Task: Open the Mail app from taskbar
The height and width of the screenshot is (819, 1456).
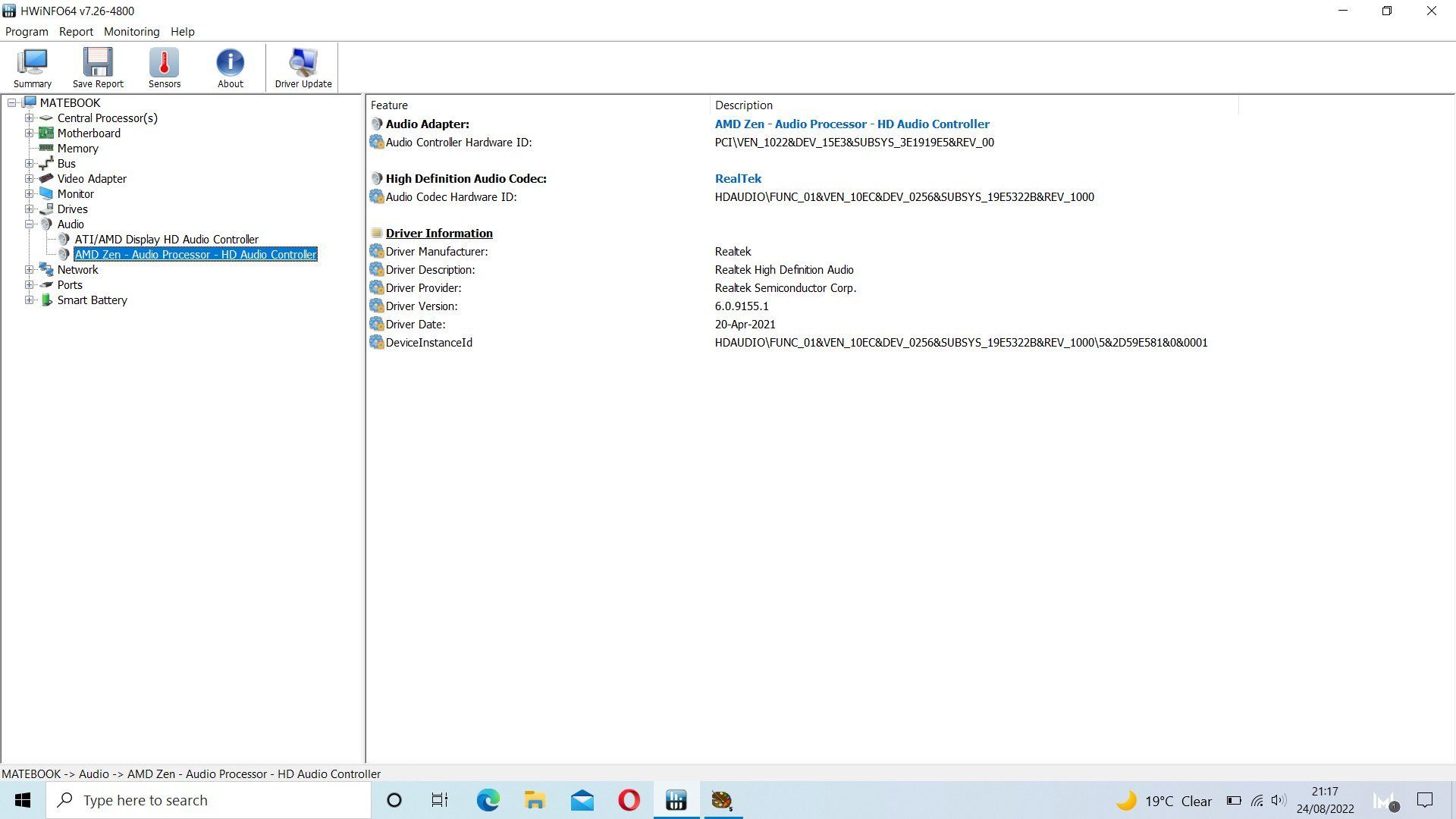Action: (x=582, y=800)
